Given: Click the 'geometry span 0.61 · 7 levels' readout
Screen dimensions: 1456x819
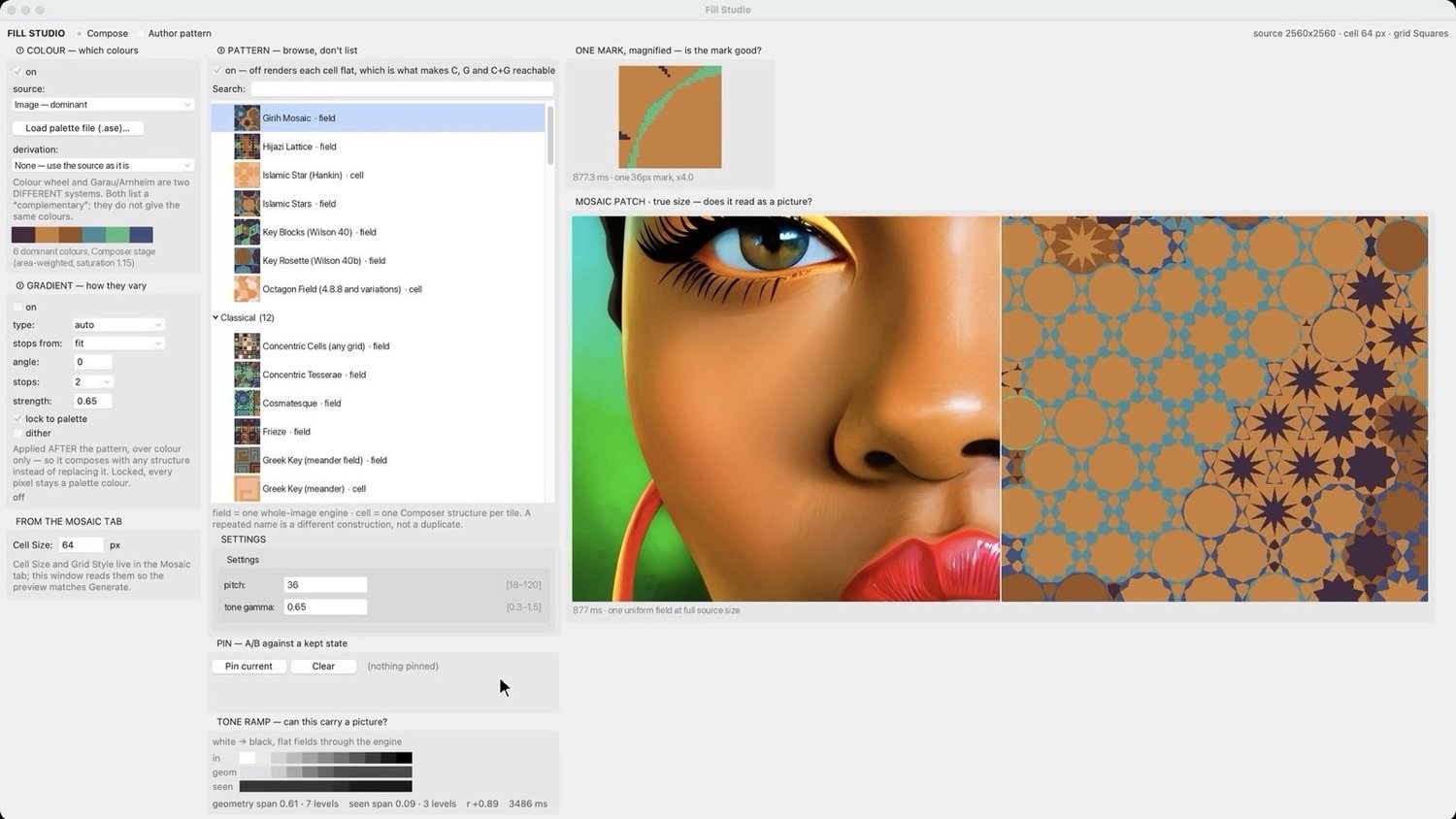Looking at the screenshot, I should (x=276, y=804).
